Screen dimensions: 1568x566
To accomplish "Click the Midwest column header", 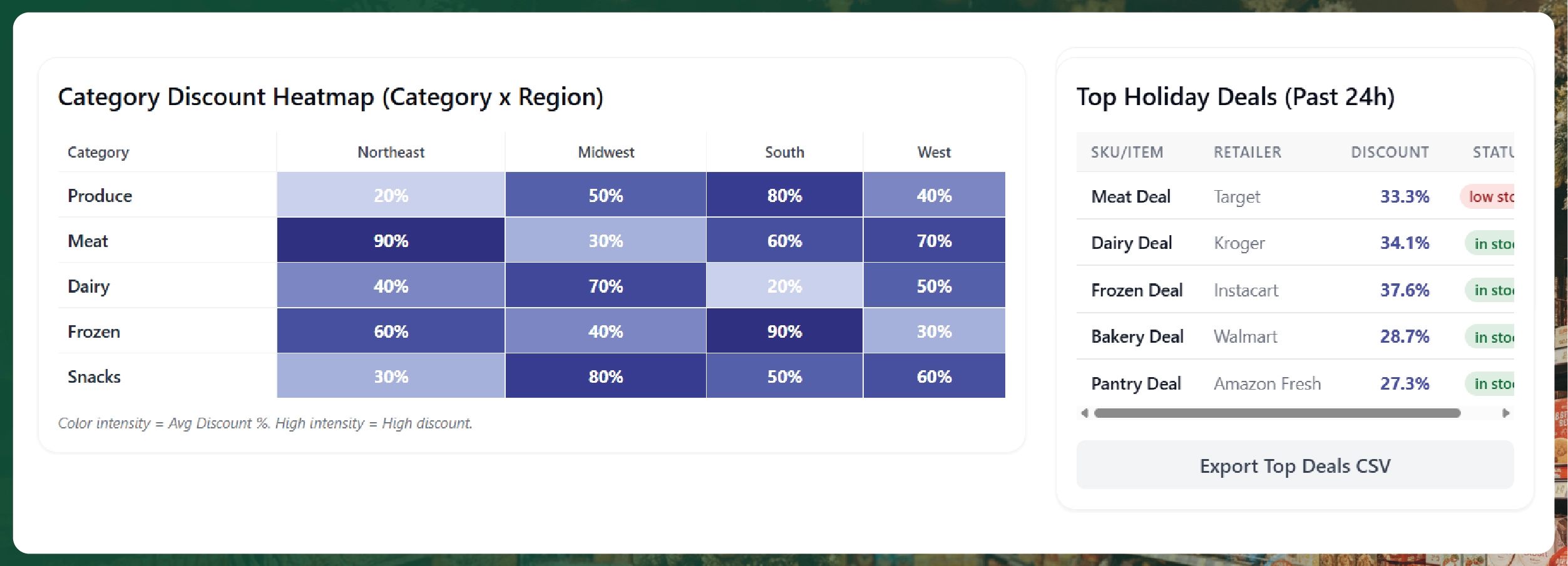I will [x=605, y=152].
